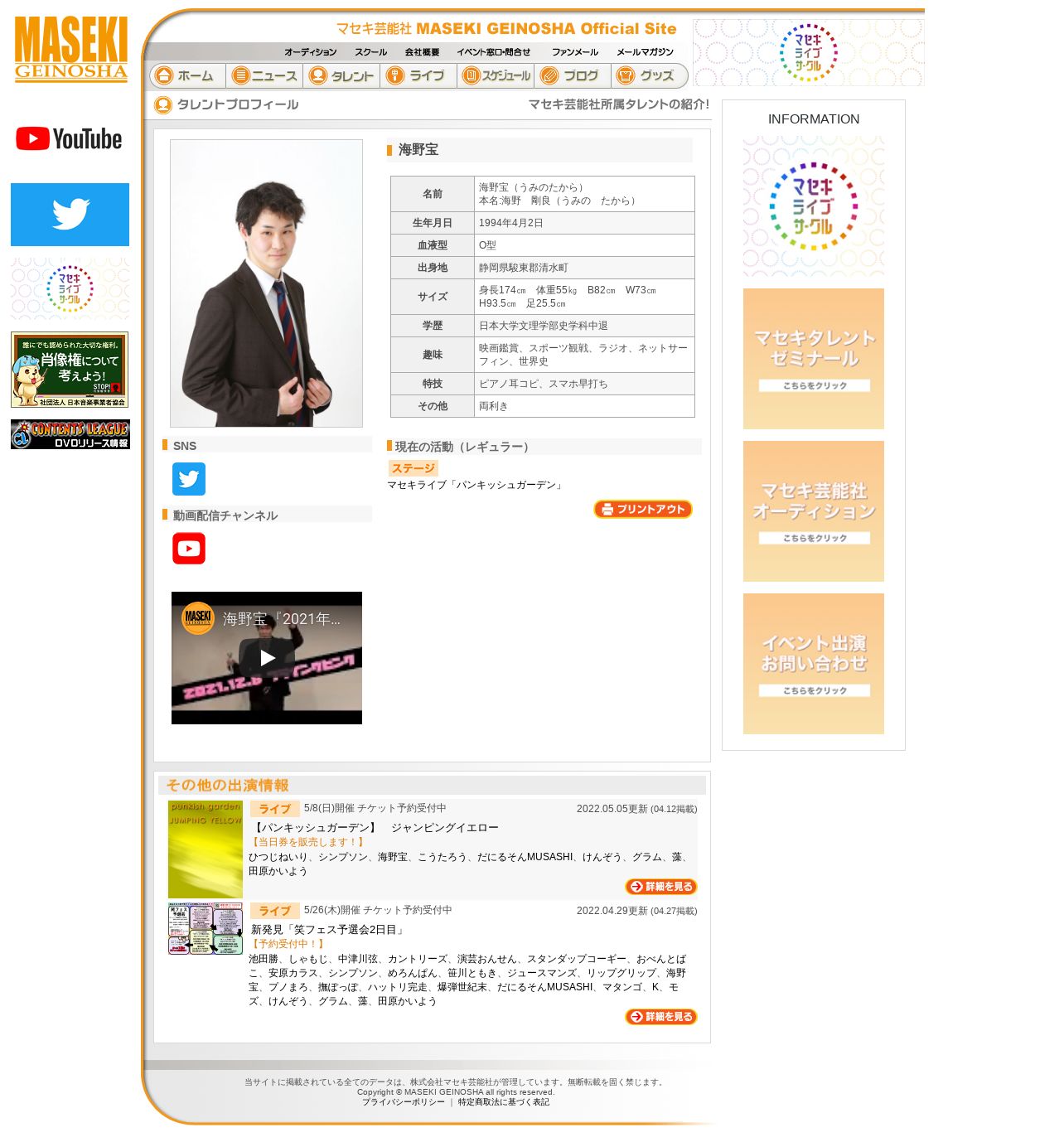The image size is (1064, 1142).
Task: Click the 【当日券を販売します！】 notice
Action: click(307, 842)
